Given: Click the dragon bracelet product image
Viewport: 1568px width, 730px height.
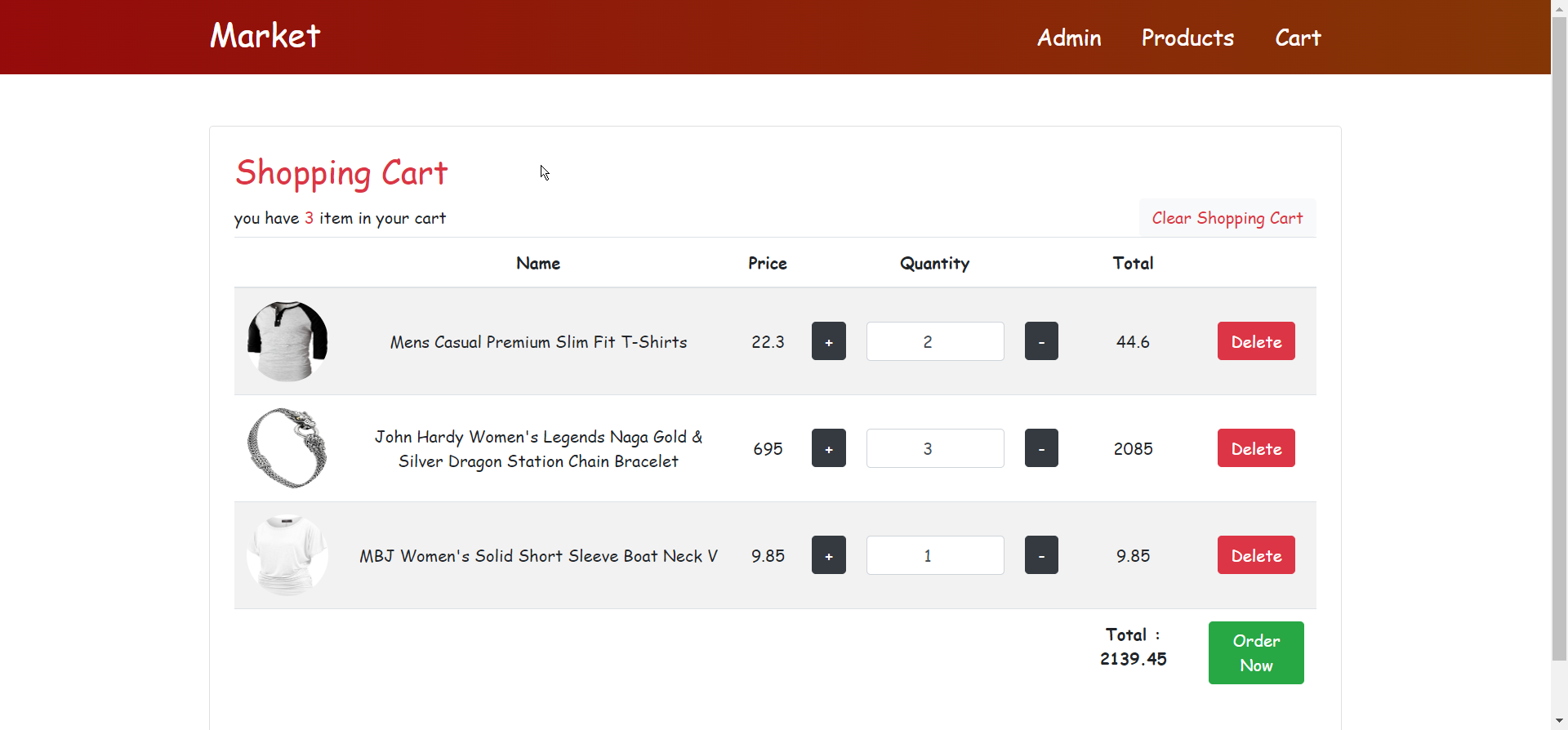Looking at the screenshot, I should pos(287,448).
